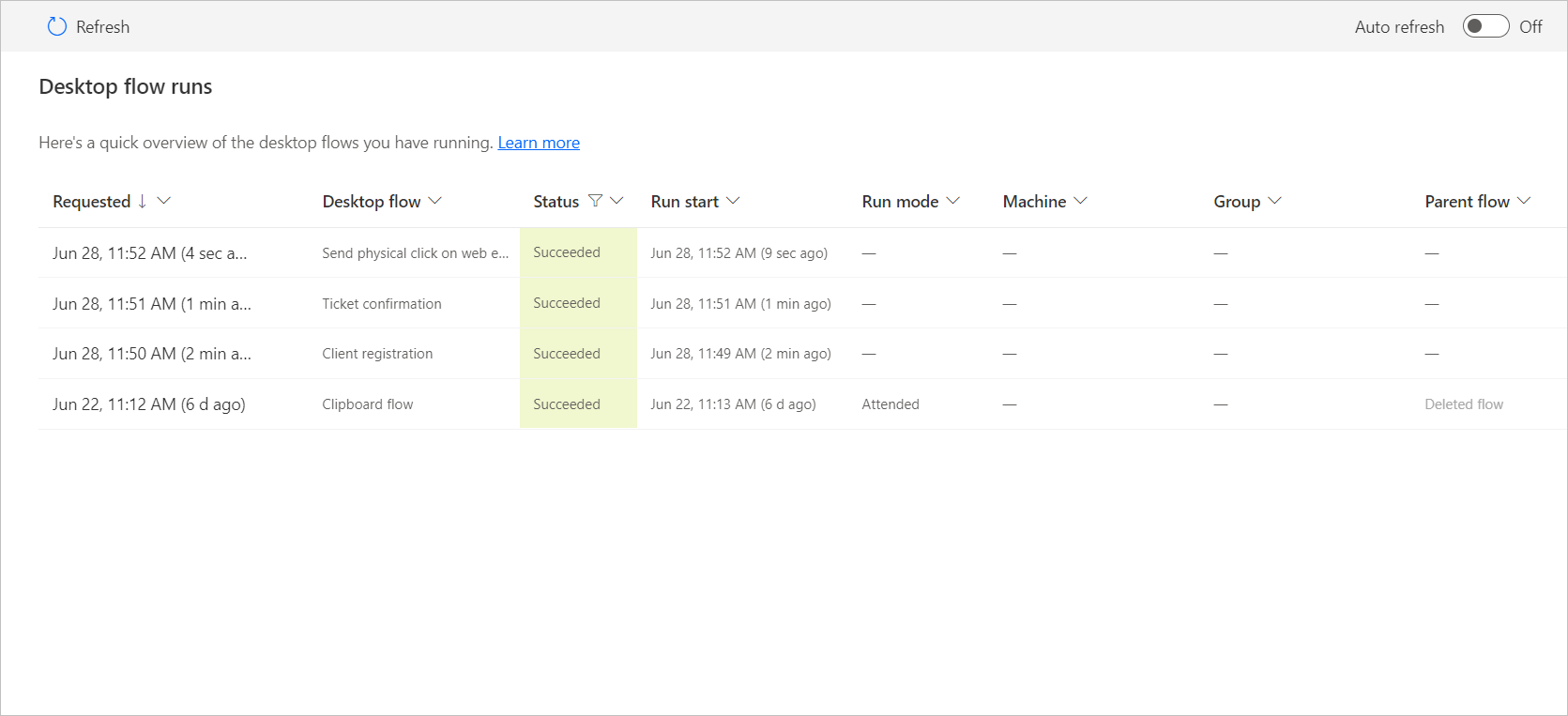Open the Ticket confirmation flow run
Image resolution: width=1568 pixels, height=716 pixels.
click(381, 304)
